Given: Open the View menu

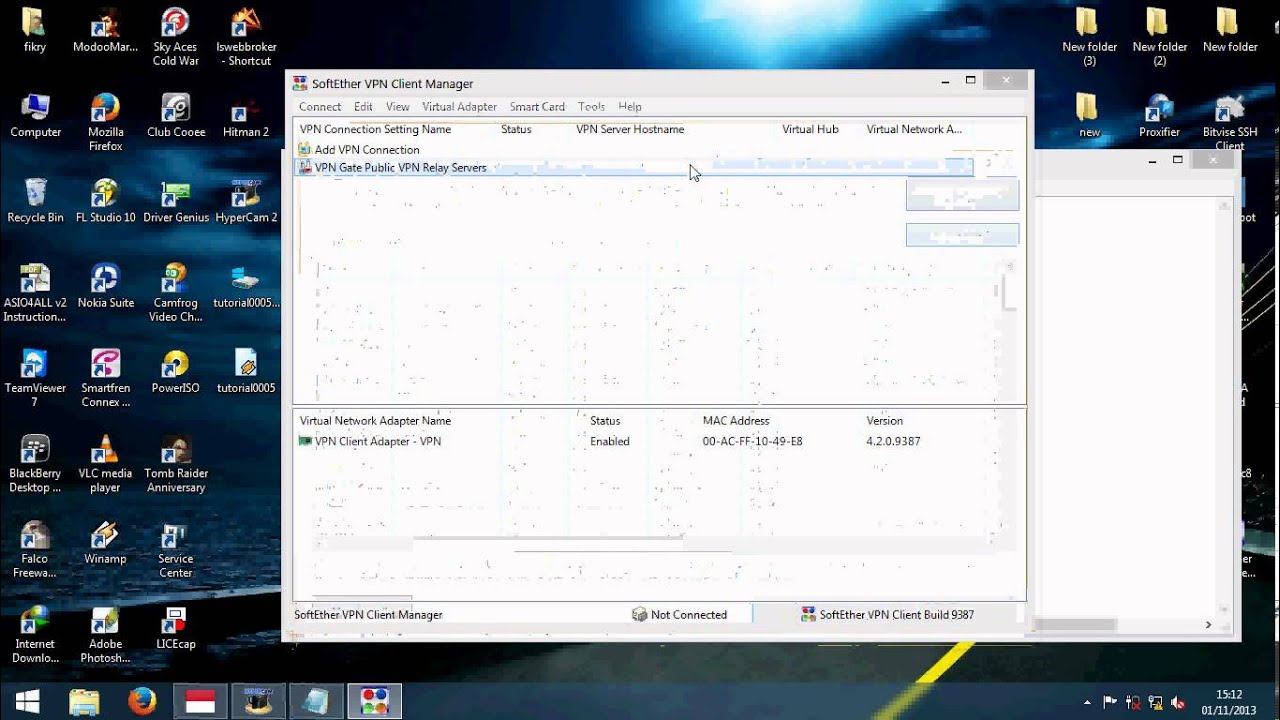Looking at the screenshot, I should [398, 107].
